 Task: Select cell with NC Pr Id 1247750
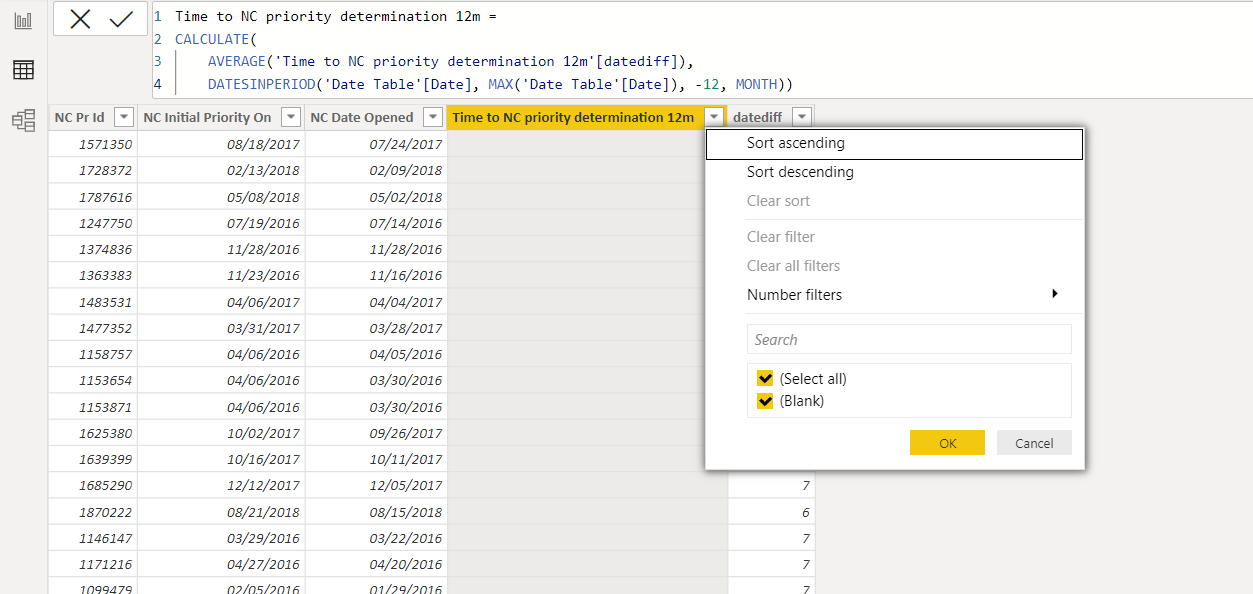click(x=93, y=223)
